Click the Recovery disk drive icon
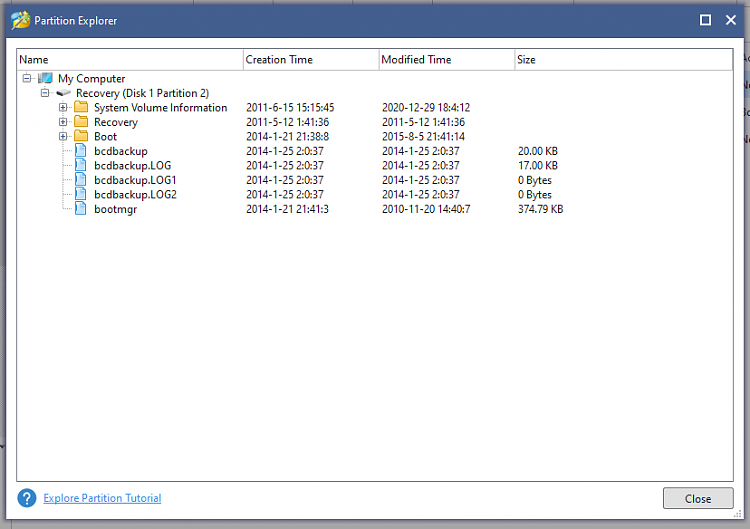The width and height of the screenshot is (750, 529). 63,93
